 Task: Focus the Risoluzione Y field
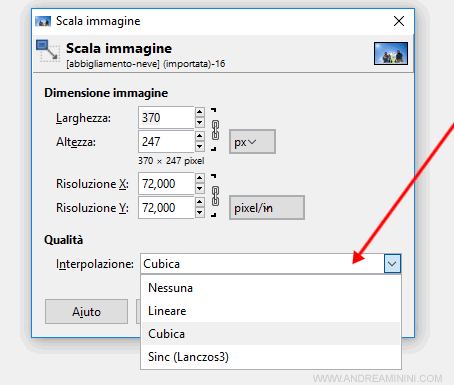166,207
